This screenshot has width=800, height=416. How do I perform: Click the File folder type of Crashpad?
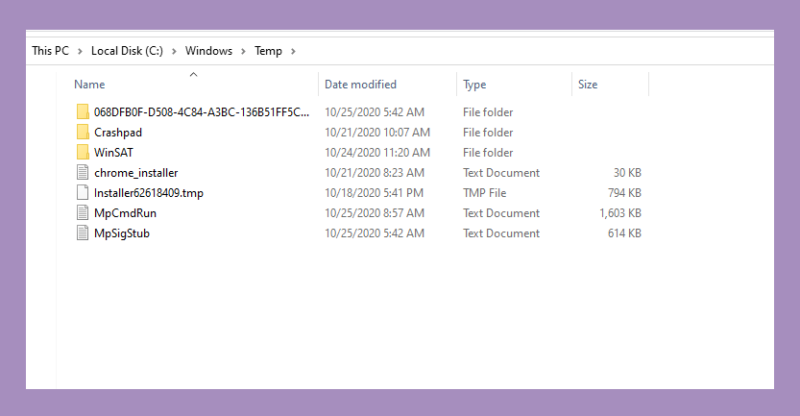click(x=488, y=132)
